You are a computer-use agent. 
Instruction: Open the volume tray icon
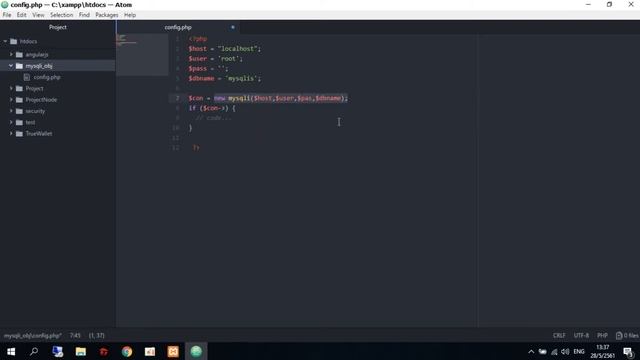point(565,351)
